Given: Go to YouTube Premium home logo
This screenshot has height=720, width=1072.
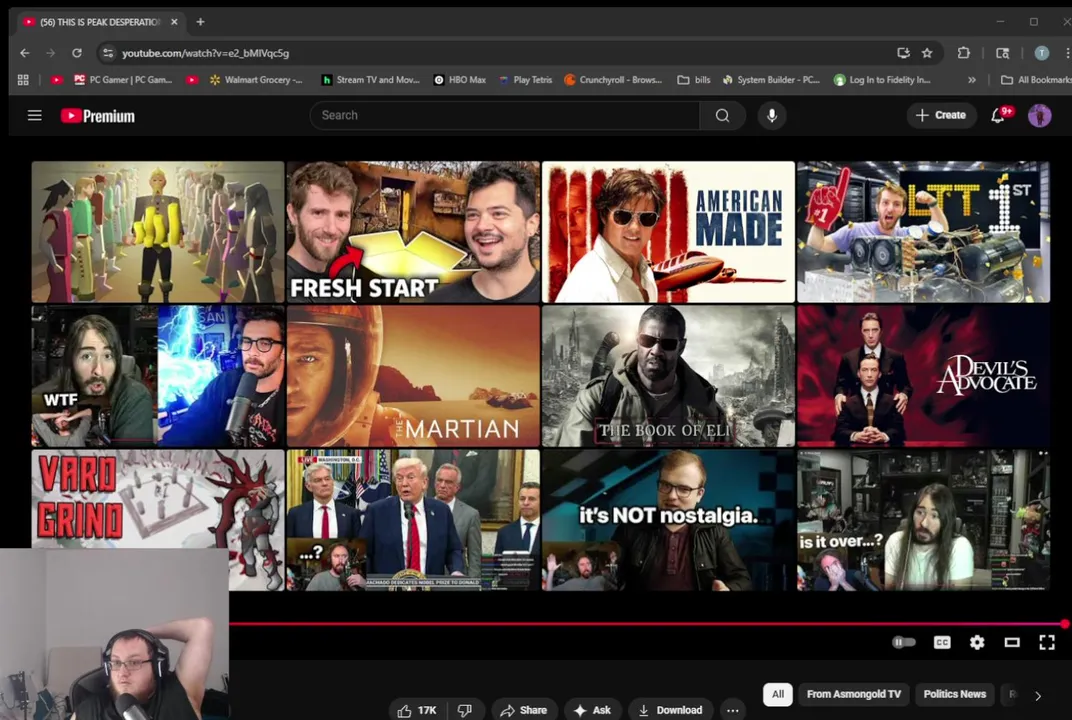Looking at the screenshot, I should 98,116.
